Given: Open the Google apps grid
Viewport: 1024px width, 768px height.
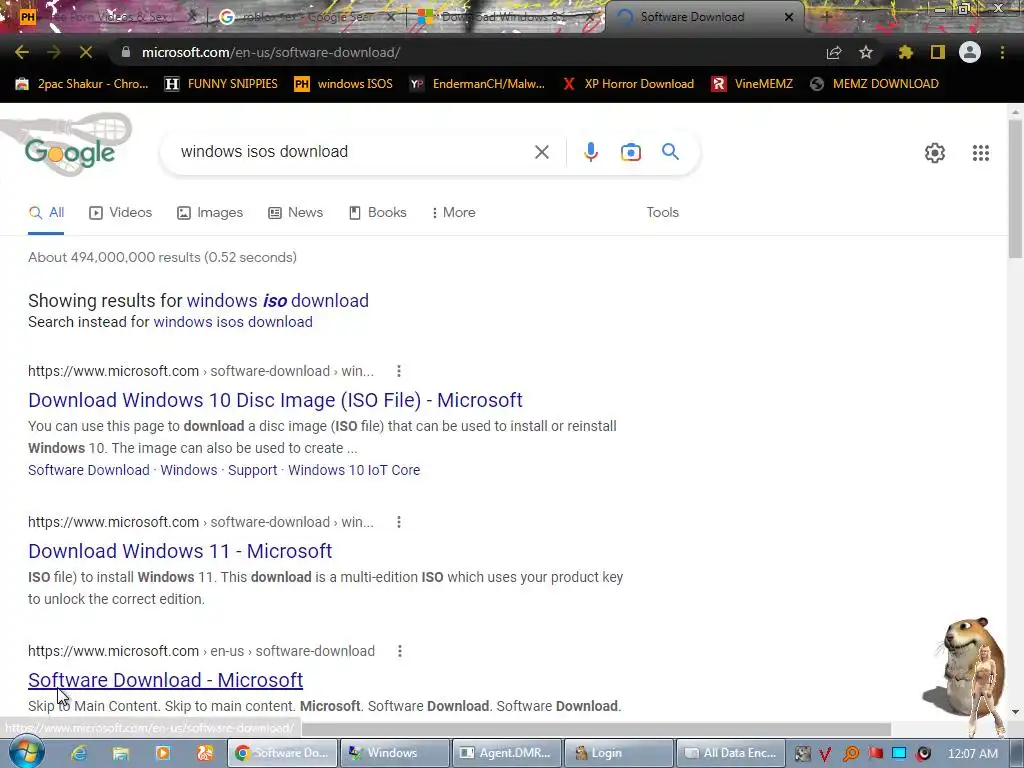Looking at the screenshot, I should 981,153.
